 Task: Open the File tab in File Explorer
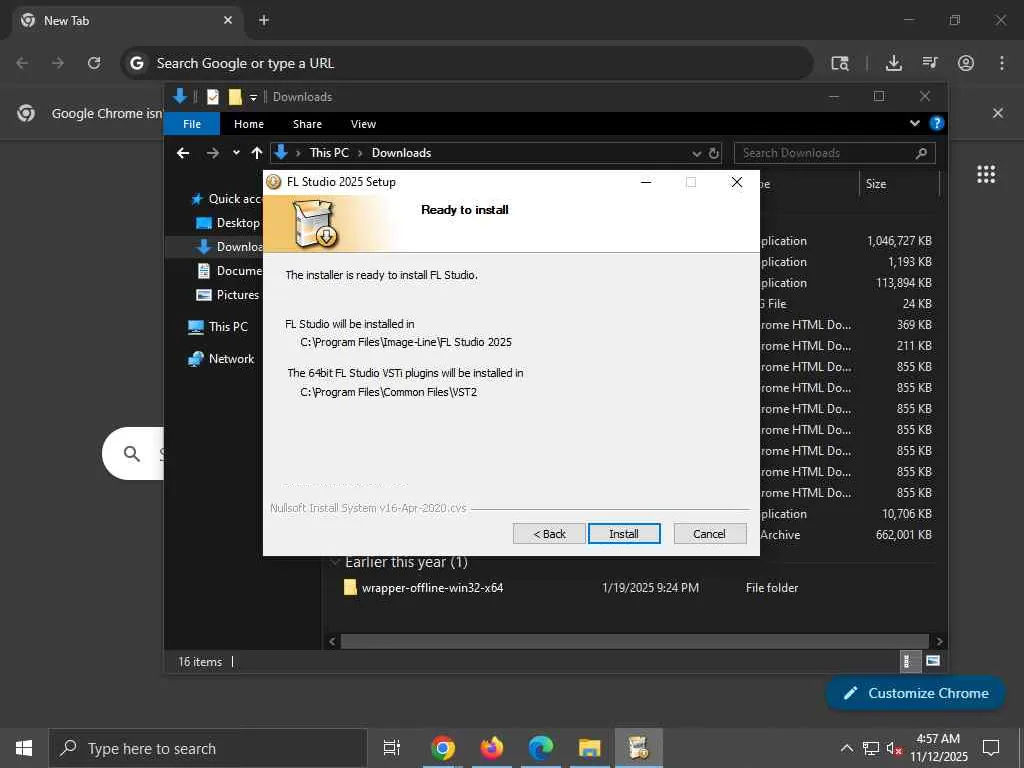pyautogui.click(x=192, y=124)
